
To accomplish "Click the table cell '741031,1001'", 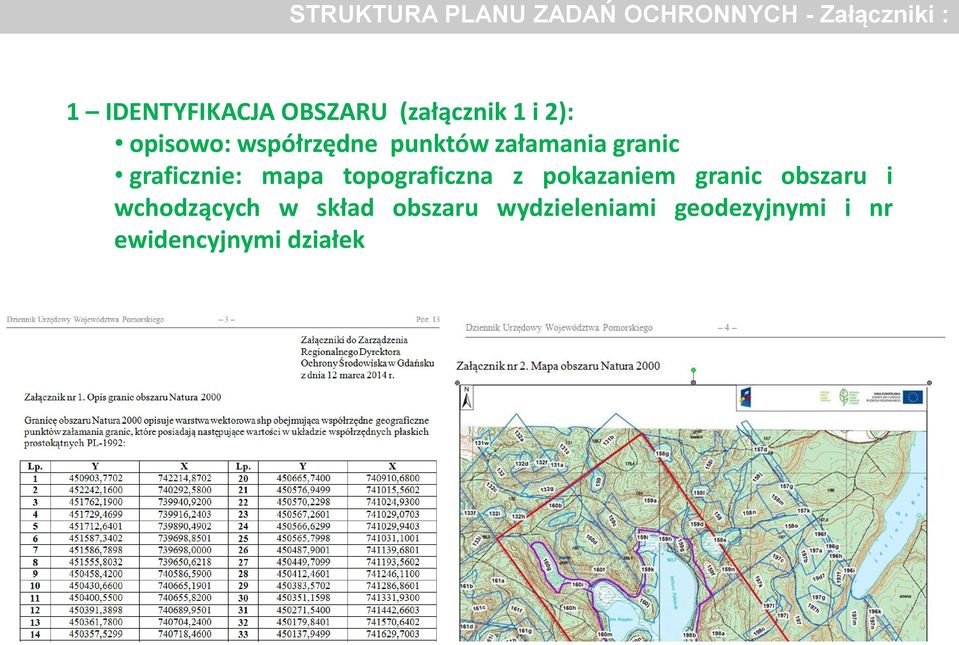I will point(393,539).
